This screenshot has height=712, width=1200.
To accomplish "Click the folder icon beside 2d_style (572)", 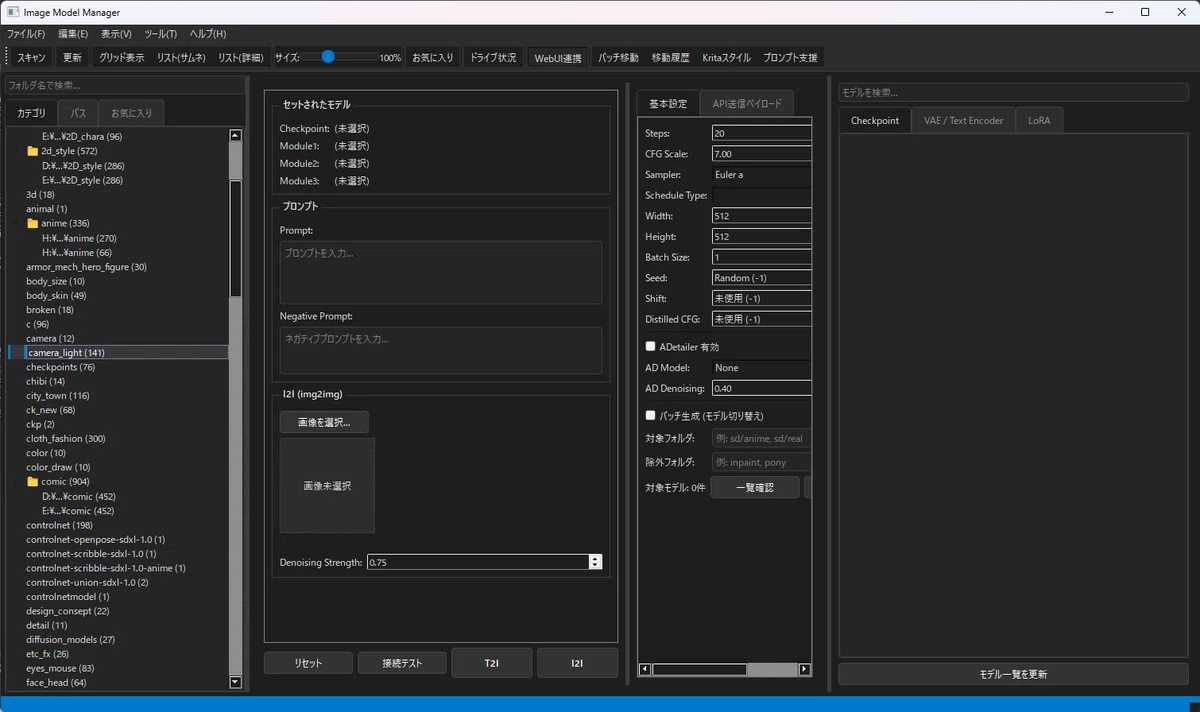I will 32,151.
